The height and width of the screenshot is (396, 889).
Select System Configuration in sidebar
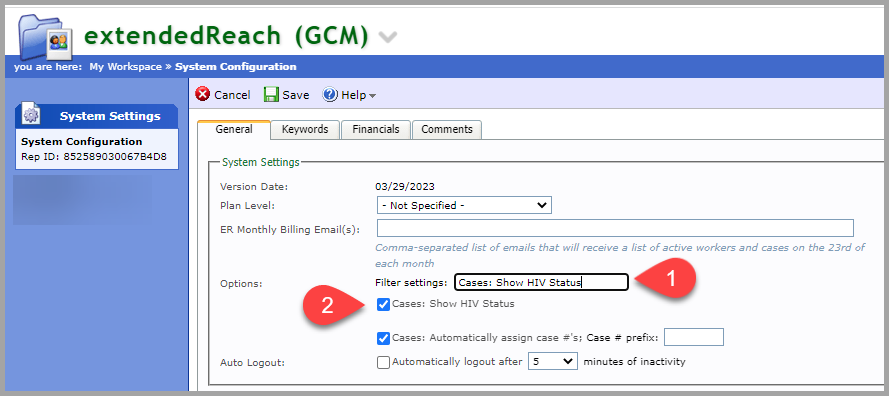[x=82, y=142]
